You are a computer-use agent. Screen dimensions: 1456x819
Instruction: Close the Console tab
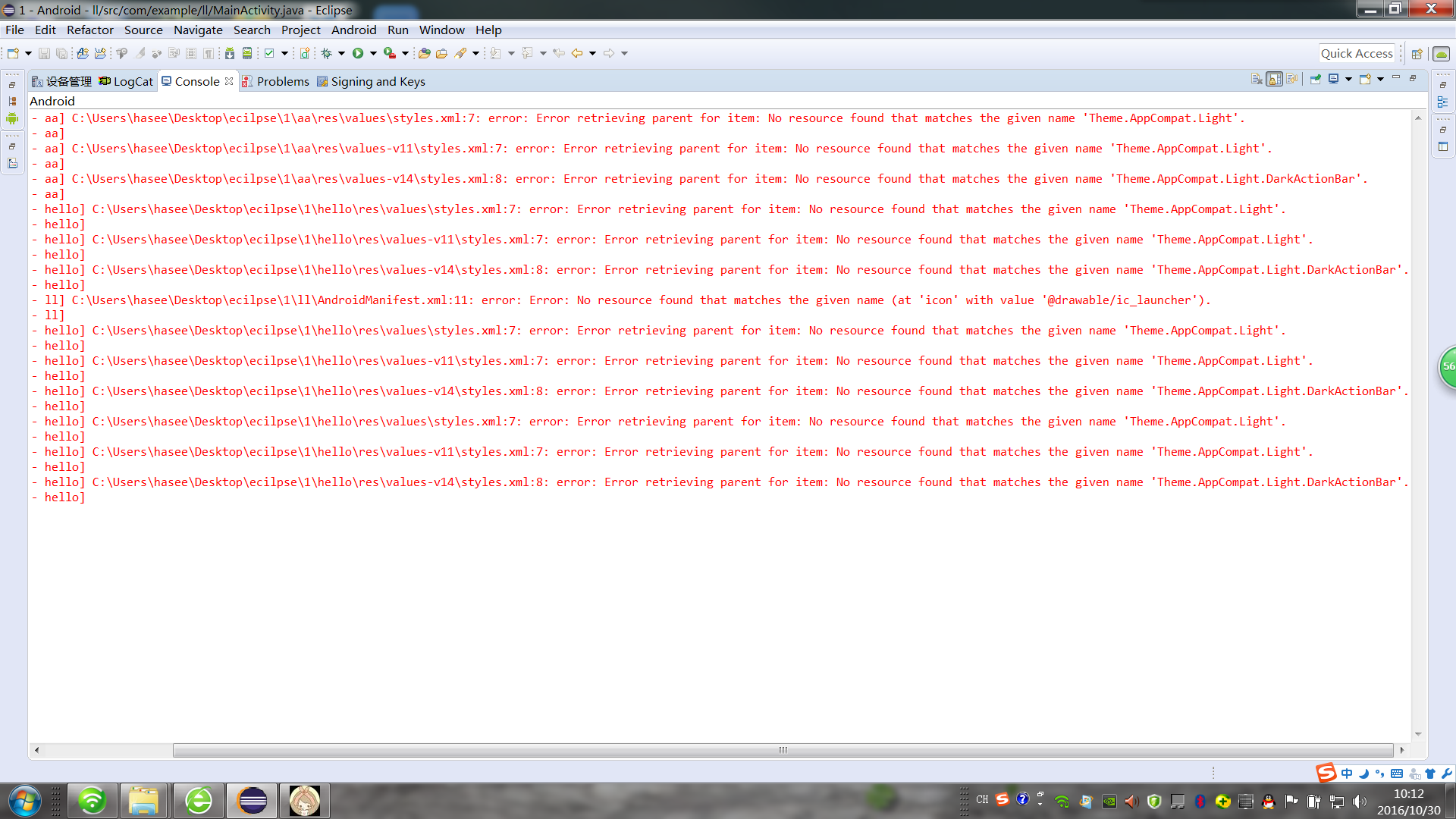[229, 81]
